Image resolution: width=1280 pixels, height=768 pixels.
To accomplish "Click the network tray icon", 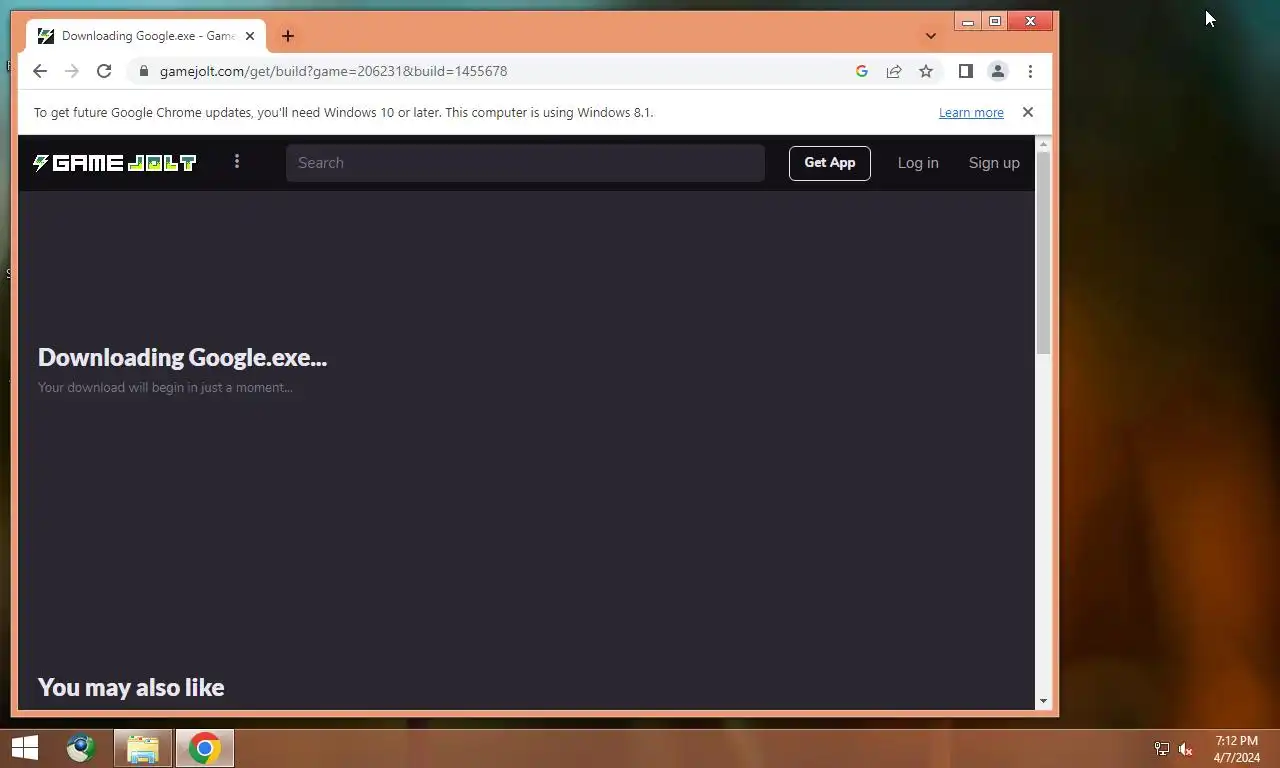I will 1162,749.
